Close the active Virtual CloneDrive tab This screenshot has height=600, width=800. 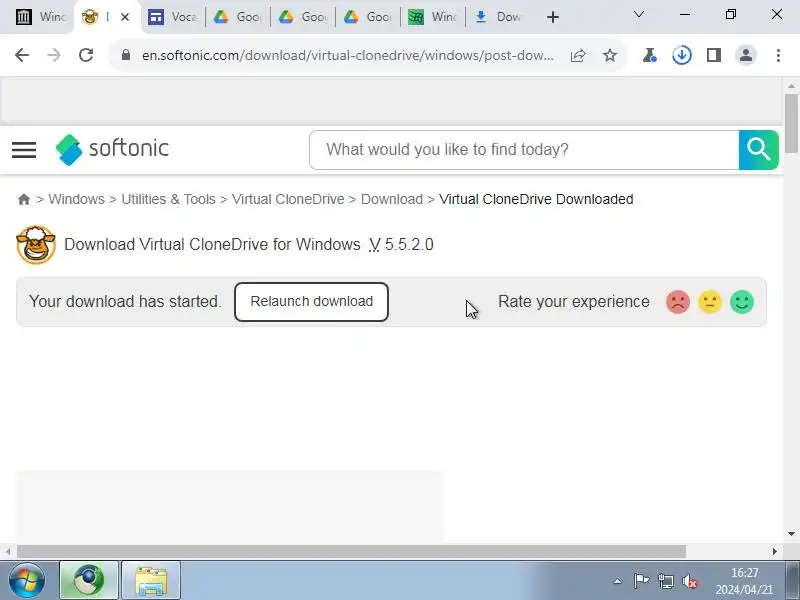point(125,17)
